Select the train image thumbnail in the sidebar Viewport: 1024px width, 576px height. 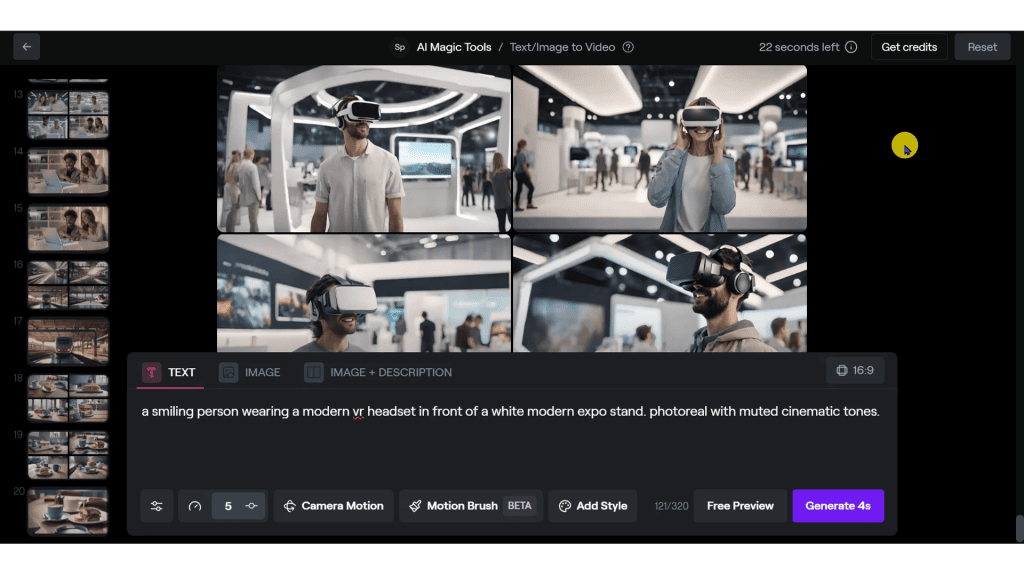coord(67,340)
